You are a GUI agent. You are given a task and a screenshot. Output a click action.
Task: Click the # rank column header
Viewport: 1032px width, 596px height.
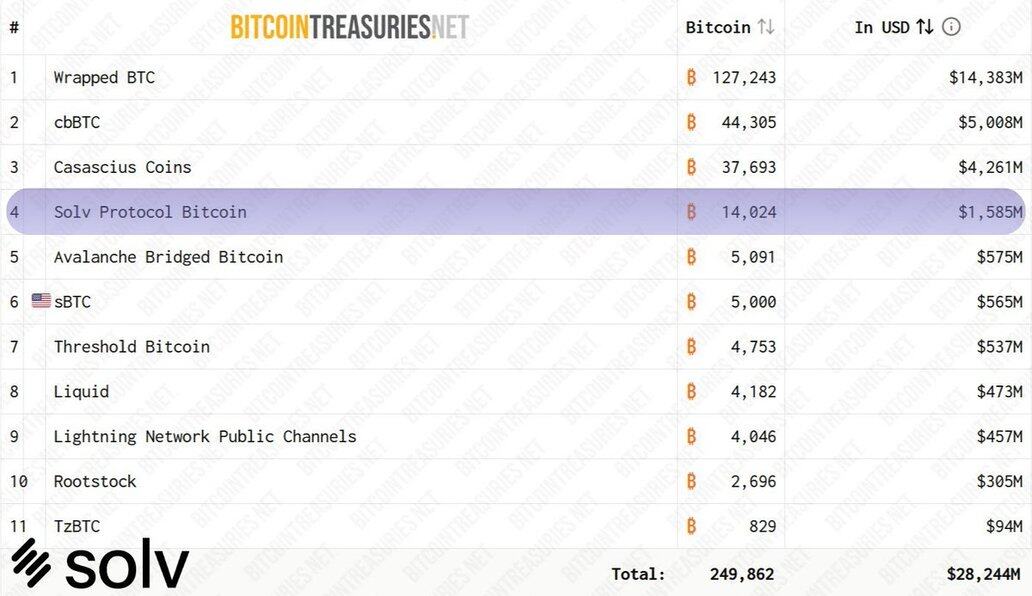click(x=14, y=27)
